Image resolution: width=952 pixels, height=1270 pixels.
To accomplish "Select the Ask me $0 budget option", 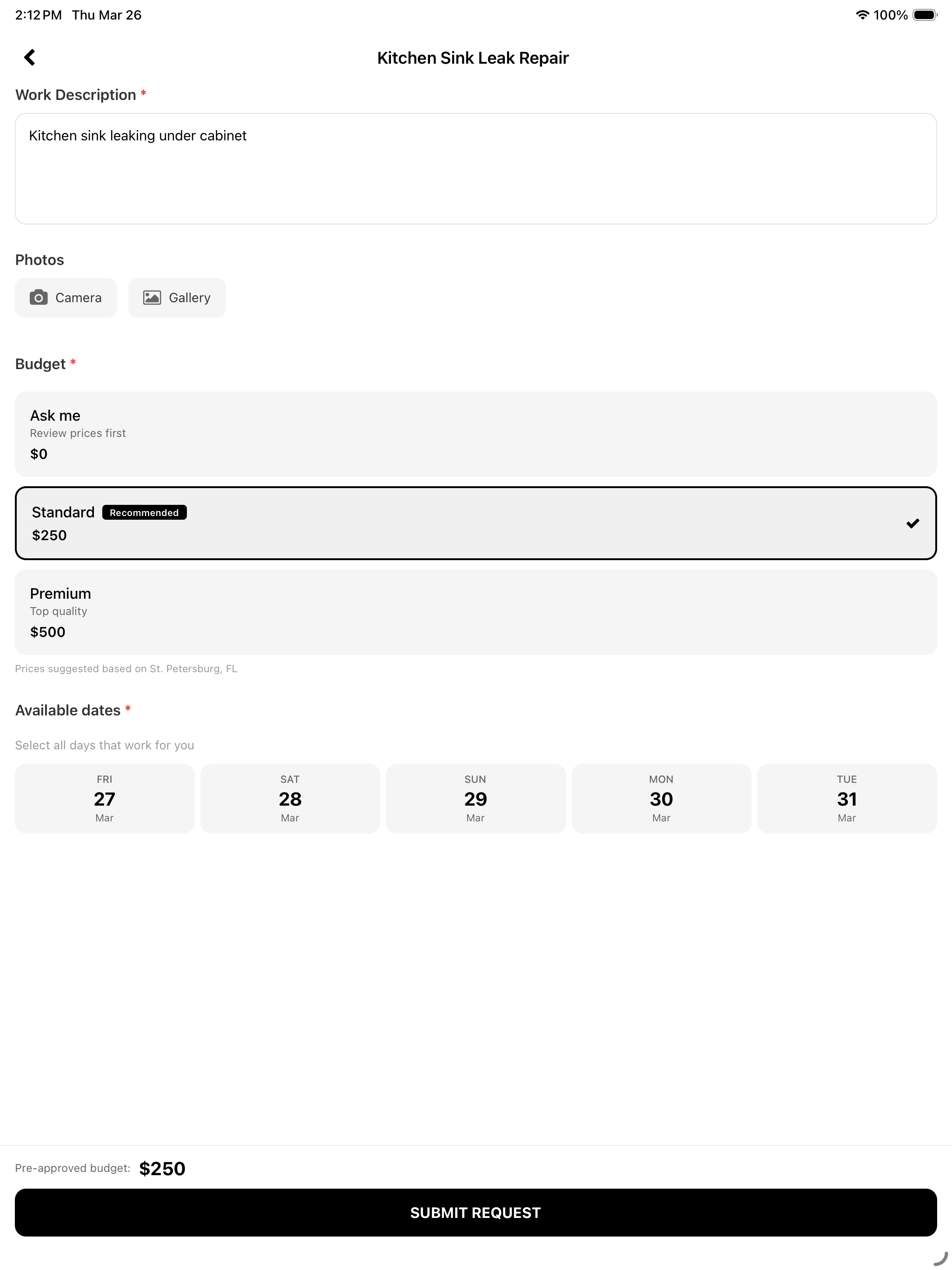I will 476,434.
